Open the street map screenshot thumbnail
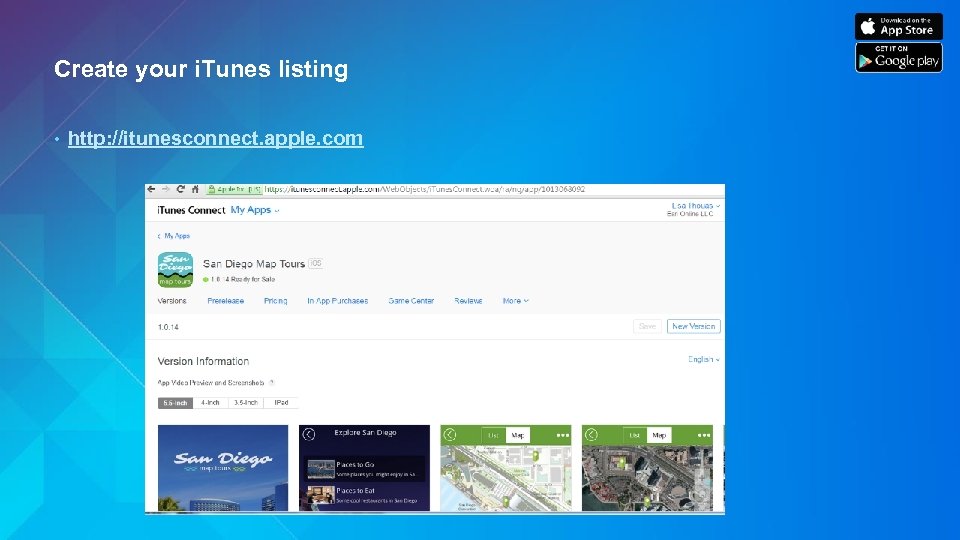Screen dimensions: 960x540 (x=506, y=468)
